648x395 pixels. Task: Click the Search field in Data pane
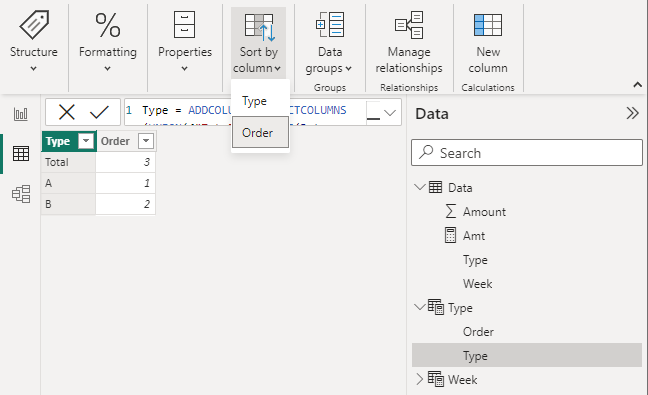click(527, 153)
